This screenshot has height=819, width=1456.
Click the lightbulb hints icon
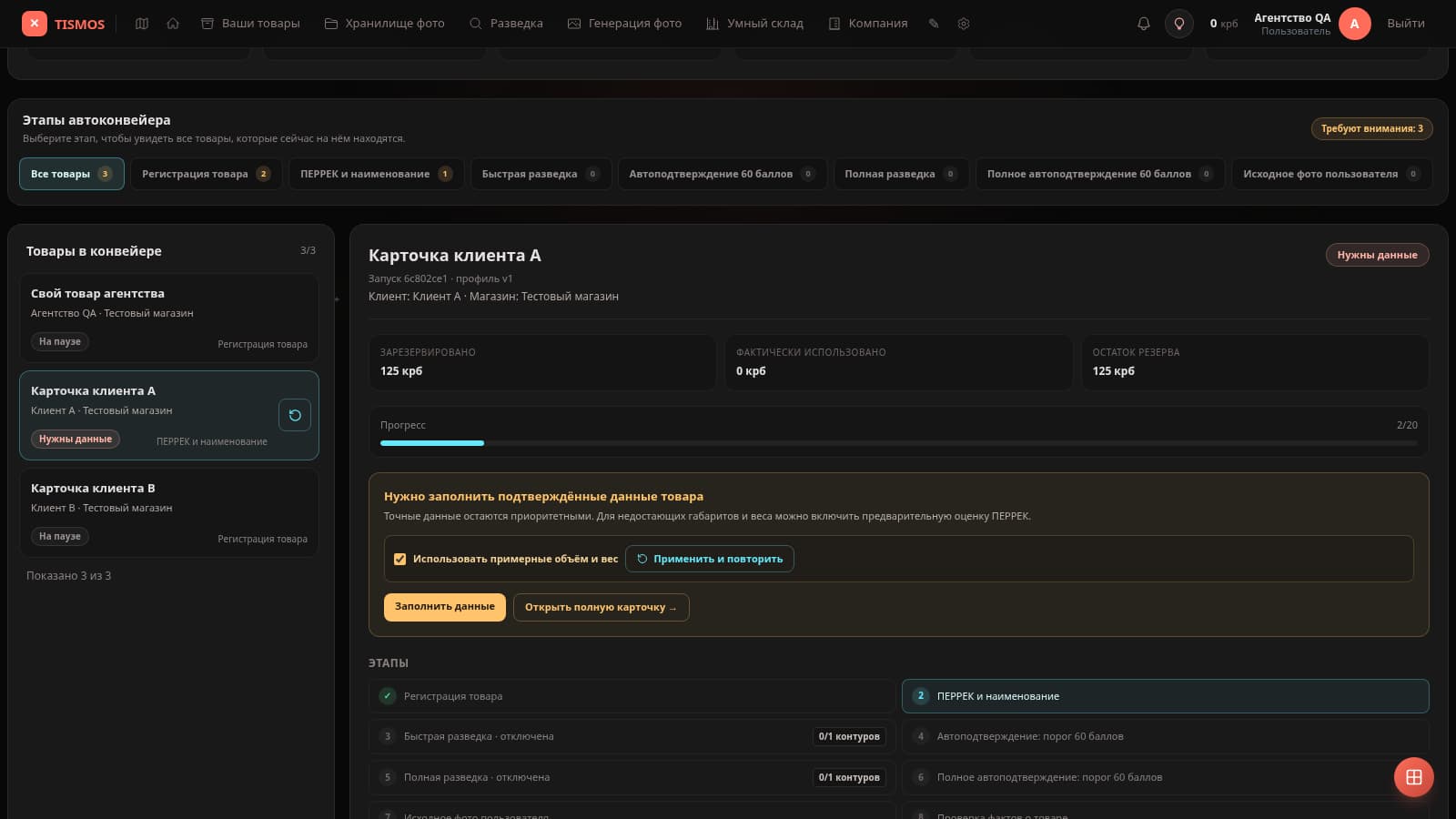coord(1179,24)
